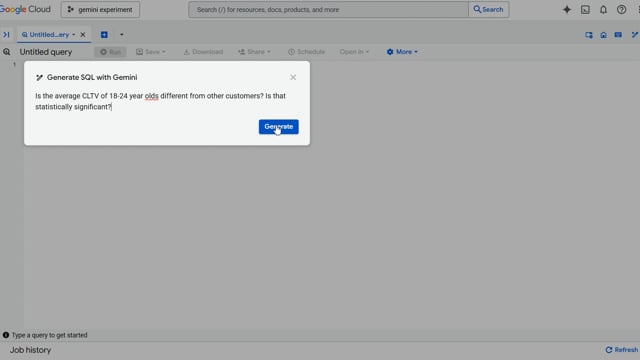
Task: Click the keyboard shortcuts icon in tab bar
Action: [x=618, y=35]
